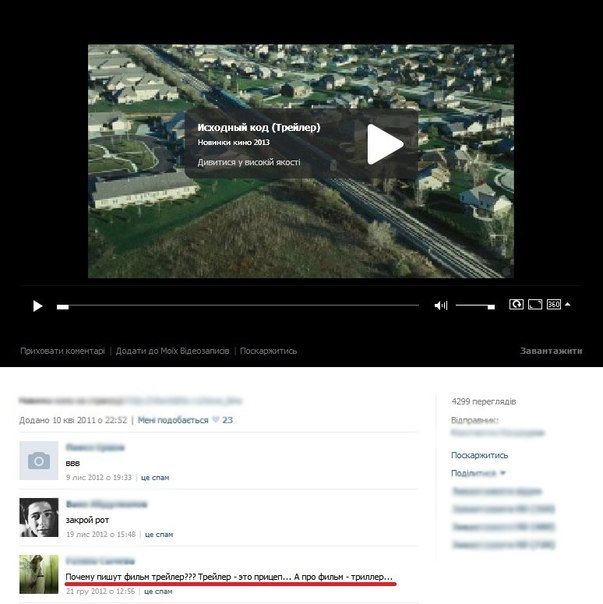Click the date '9 лис 2012 о 19:33'
This screenshot has height=604, width=603.
click(x=99, y=477)
